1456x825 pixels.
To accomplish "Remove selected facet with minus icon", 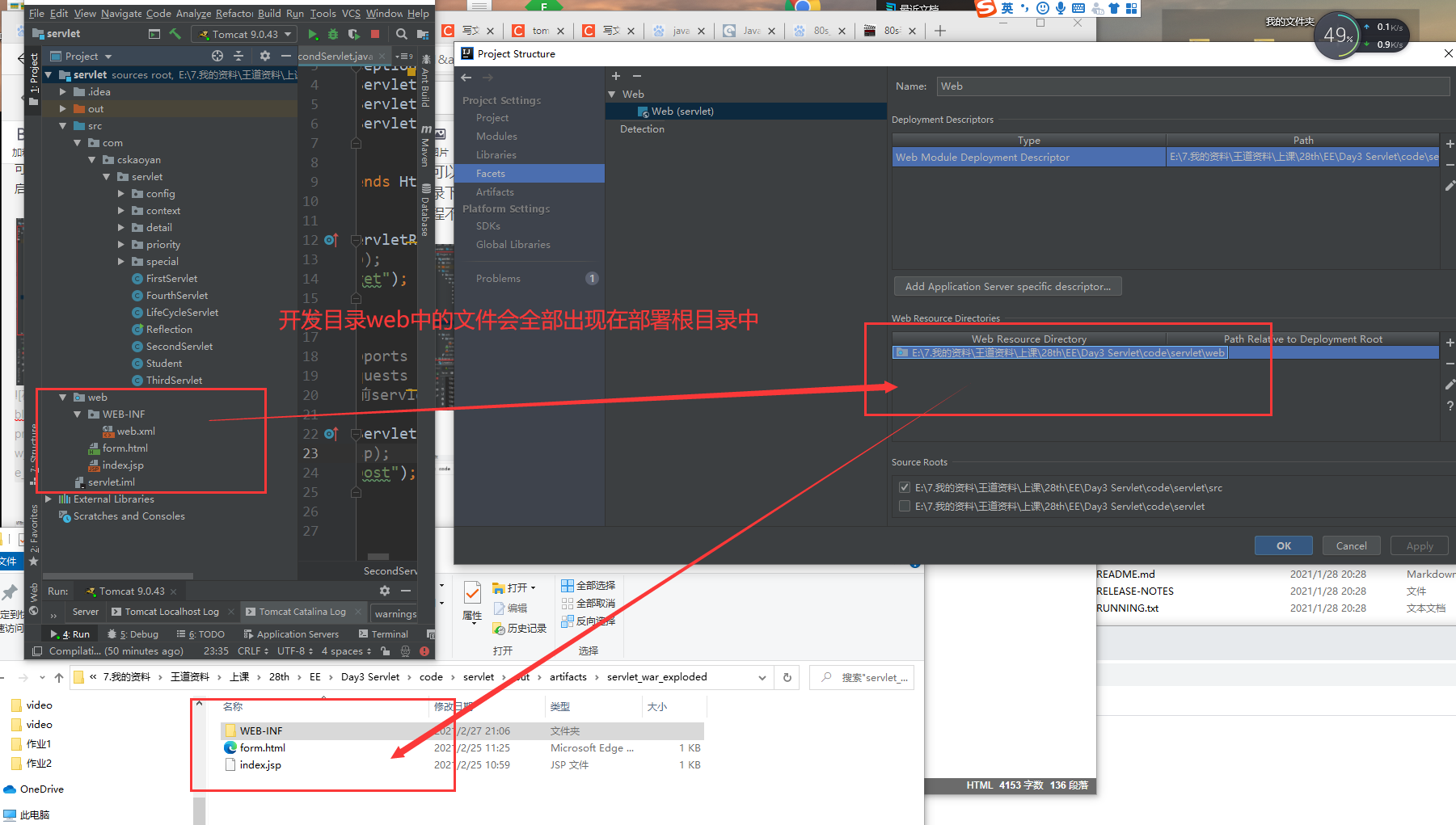I will click(637, 76).
